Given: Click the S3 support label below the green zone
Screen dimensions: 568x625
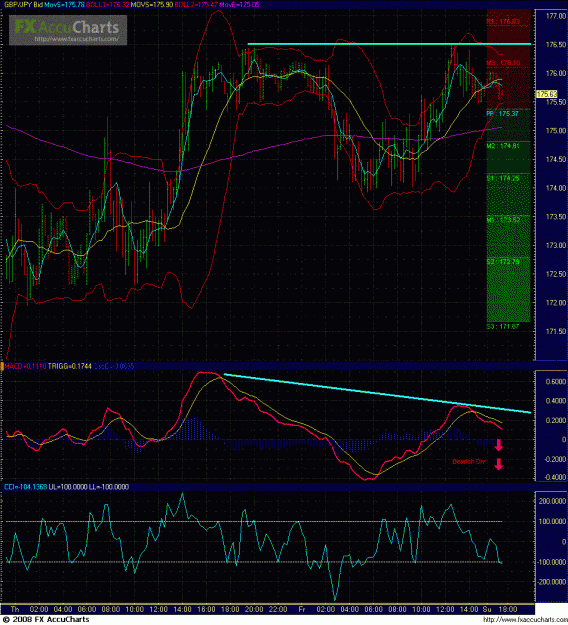Looking at the screenshot, I should [x=503, y=326].
